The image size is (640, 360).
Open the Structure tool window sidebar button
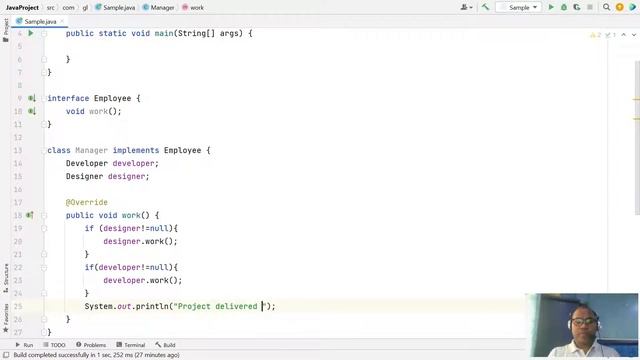[6, 278]
